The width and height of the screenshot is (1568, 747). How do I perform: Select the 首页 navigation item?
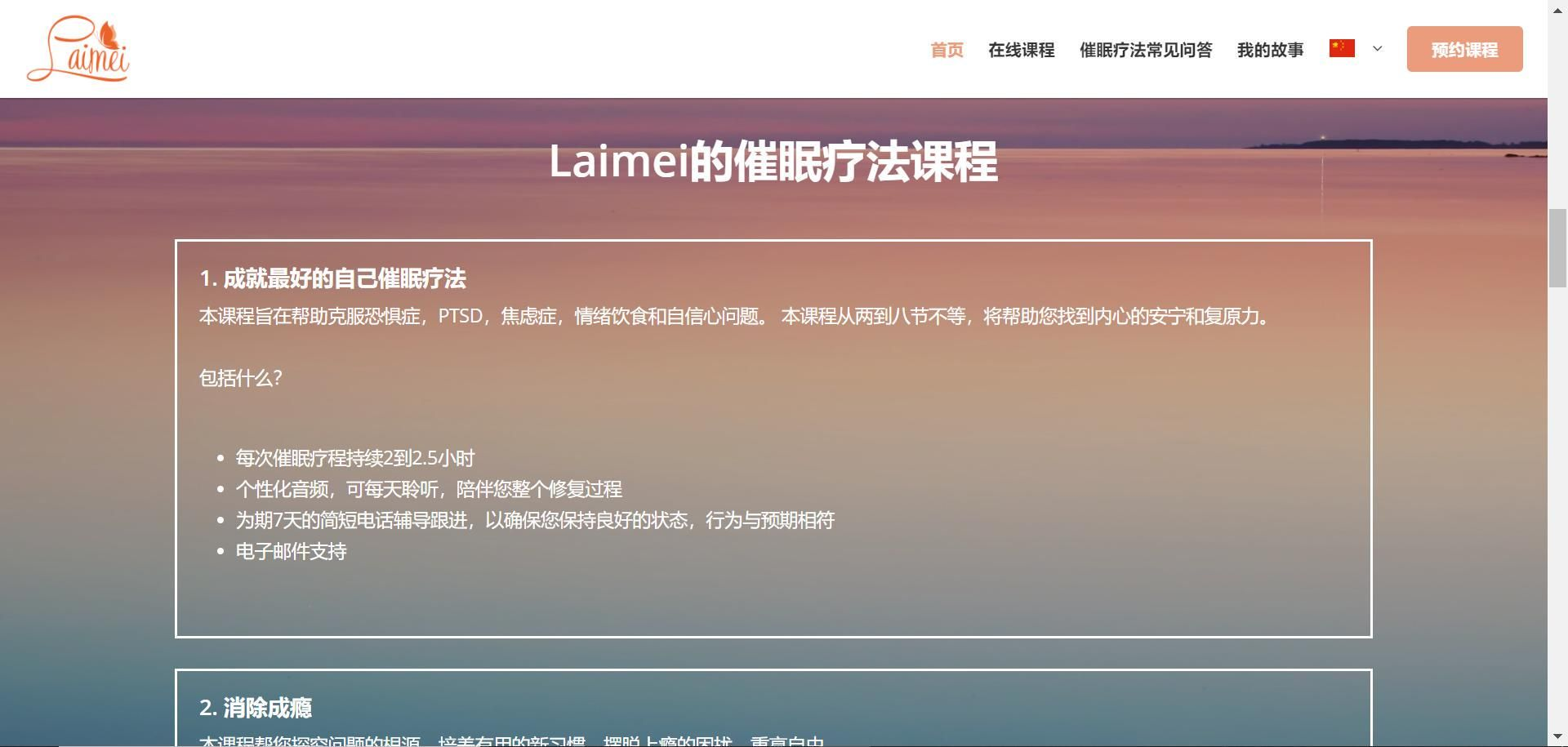click(946, 49)
